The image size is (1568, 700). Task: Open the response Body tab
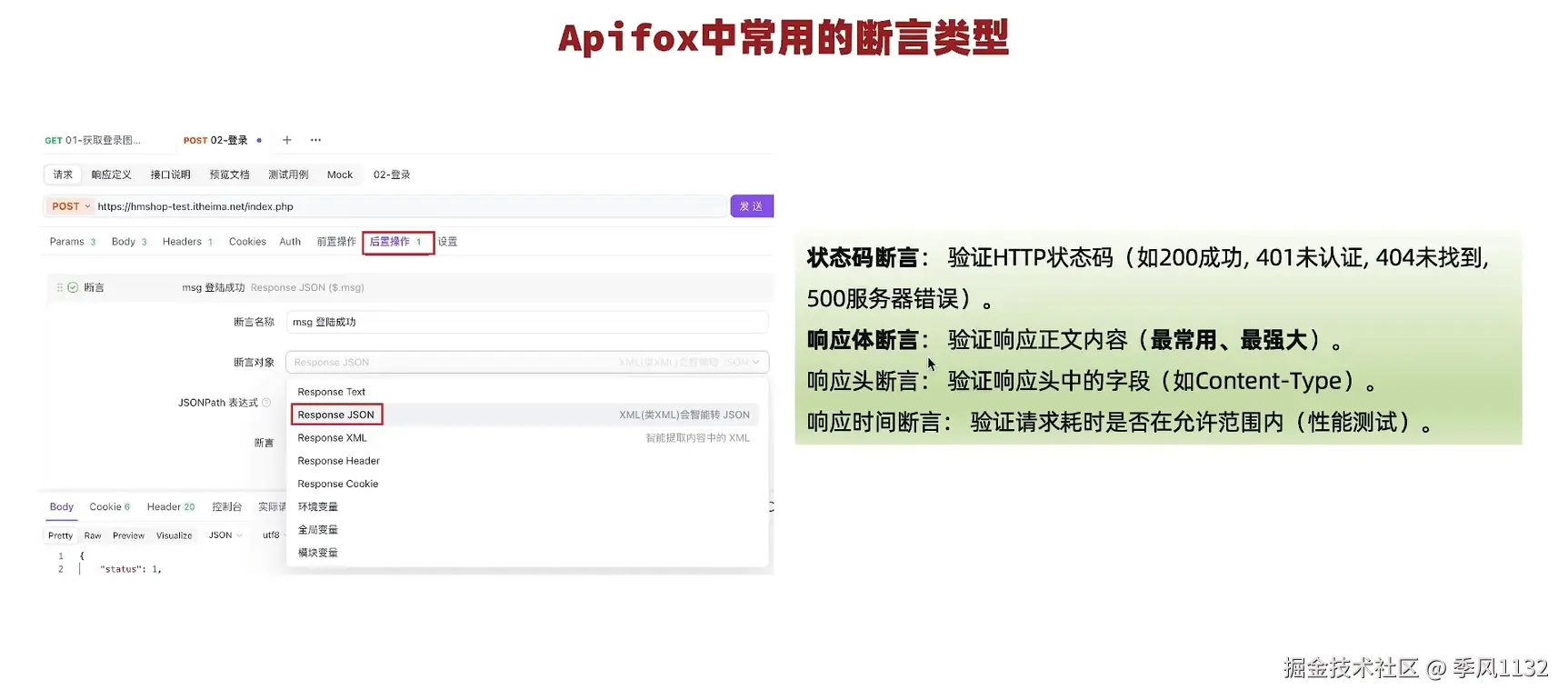point(62,507)
